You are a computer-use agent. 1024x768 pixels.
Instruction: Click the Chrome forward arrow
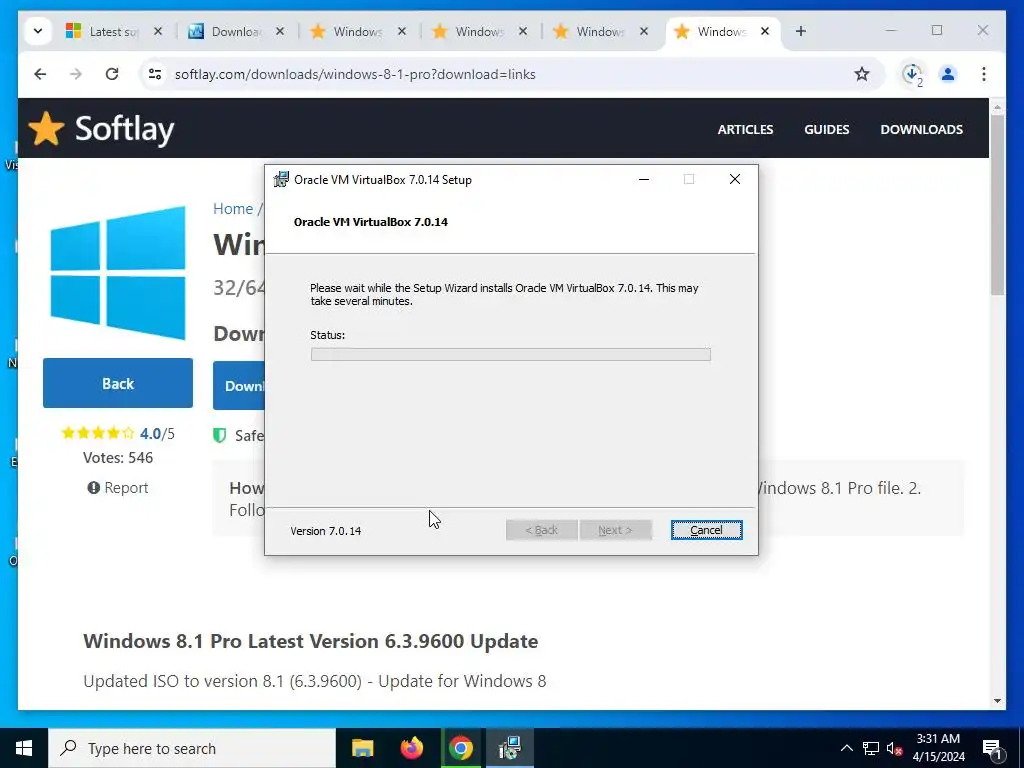pyautogui.click(x=76, y=74)
